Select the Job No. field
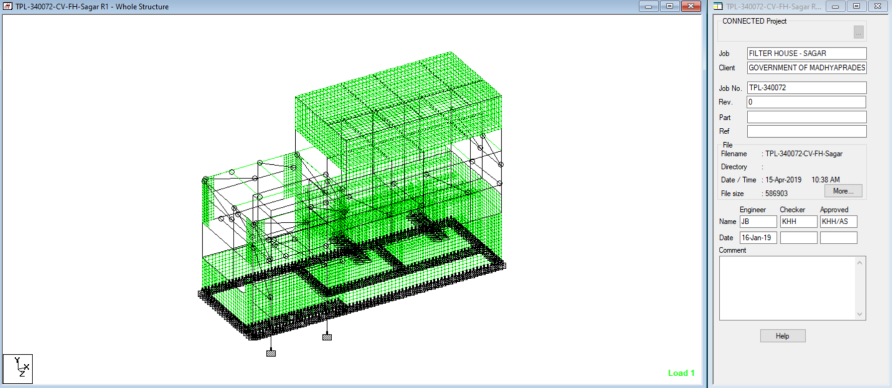The height and width of the screenshot is (388, 892). (807, 88)
